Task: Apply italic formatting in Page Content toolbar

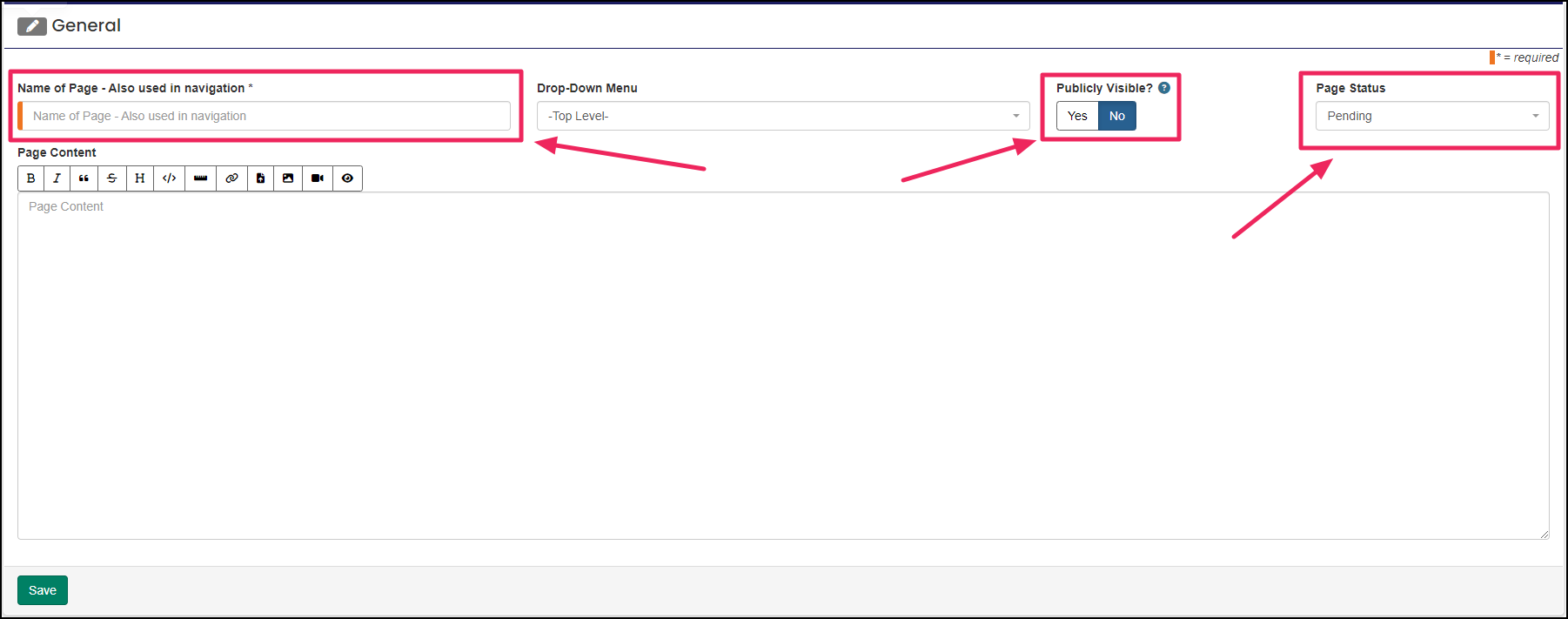Action: [57, 178]
